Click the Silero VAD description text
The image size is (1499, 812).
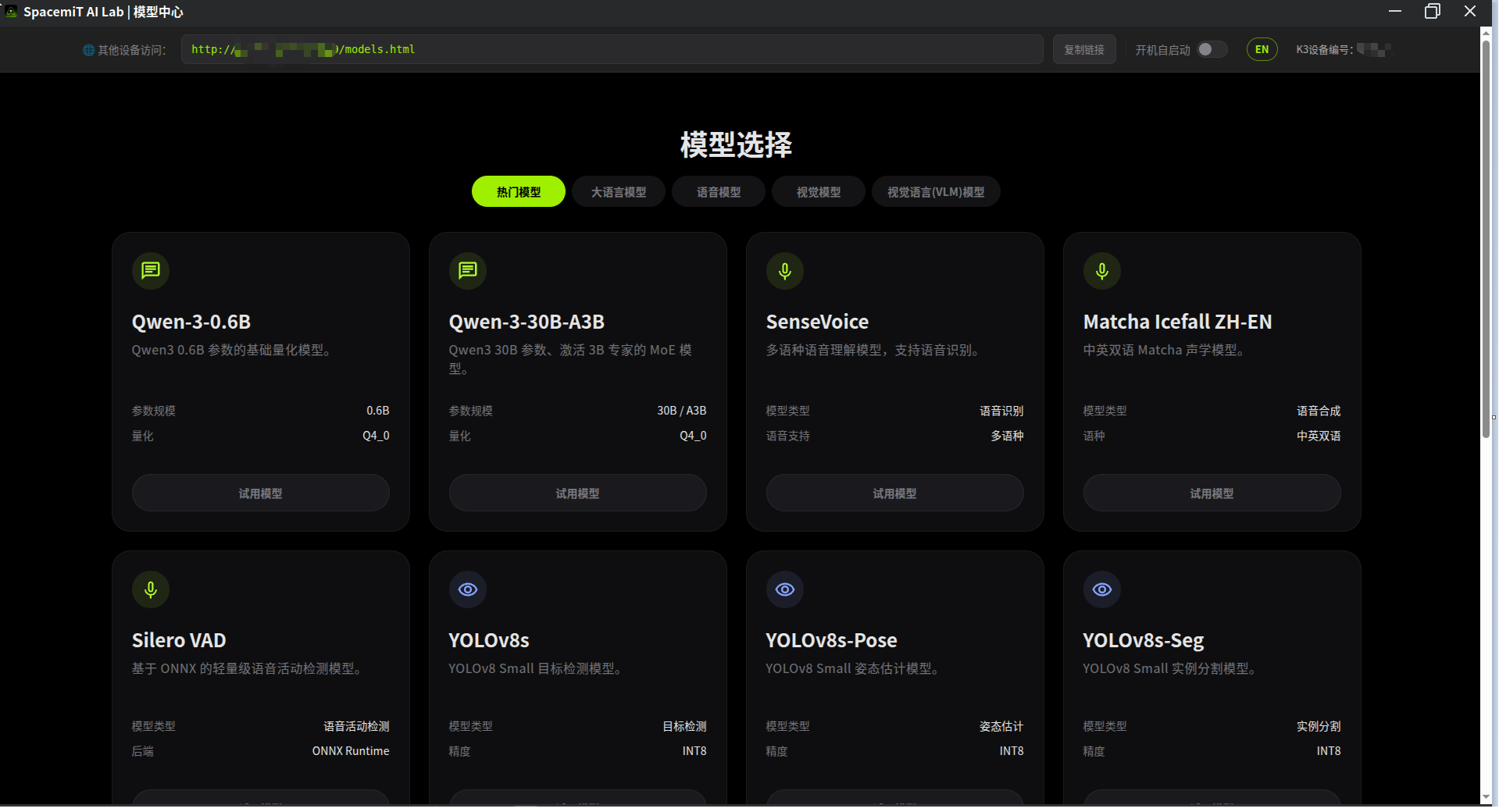[x=246, y=668]
